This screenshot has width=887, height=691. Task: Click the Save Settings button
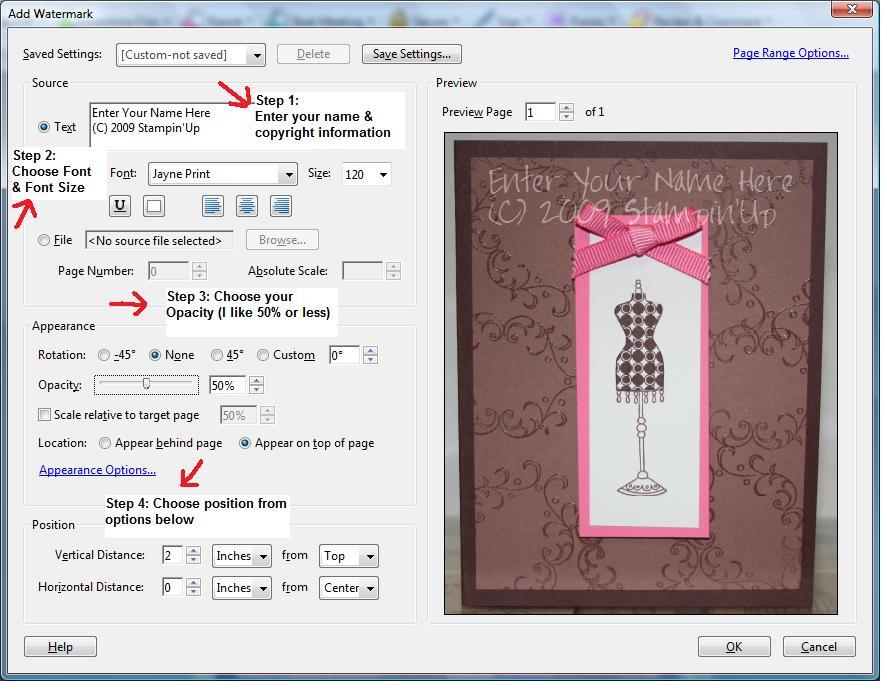[x=412, y=54]
